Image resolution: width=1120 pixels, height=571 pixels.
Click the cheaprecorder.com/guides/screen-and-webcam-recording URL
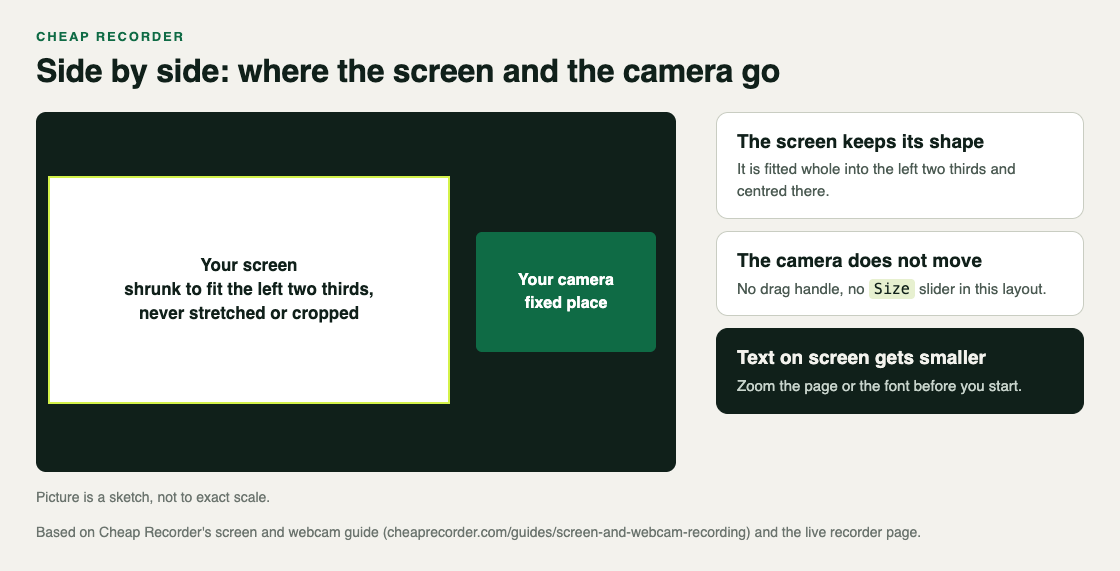point(567,532)
